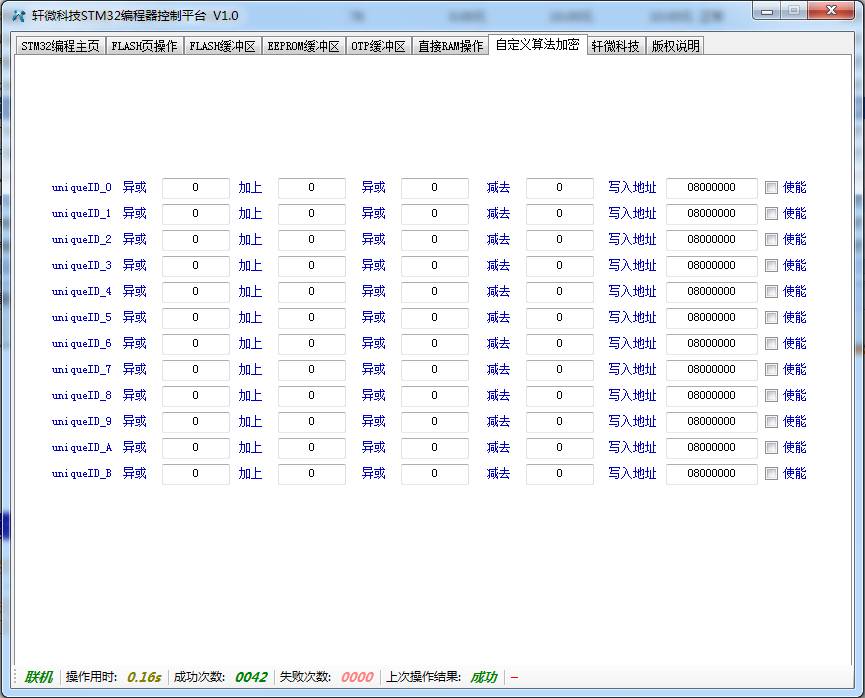
Task: Click the 上次操作结果 成功 status
Action: 484,677
